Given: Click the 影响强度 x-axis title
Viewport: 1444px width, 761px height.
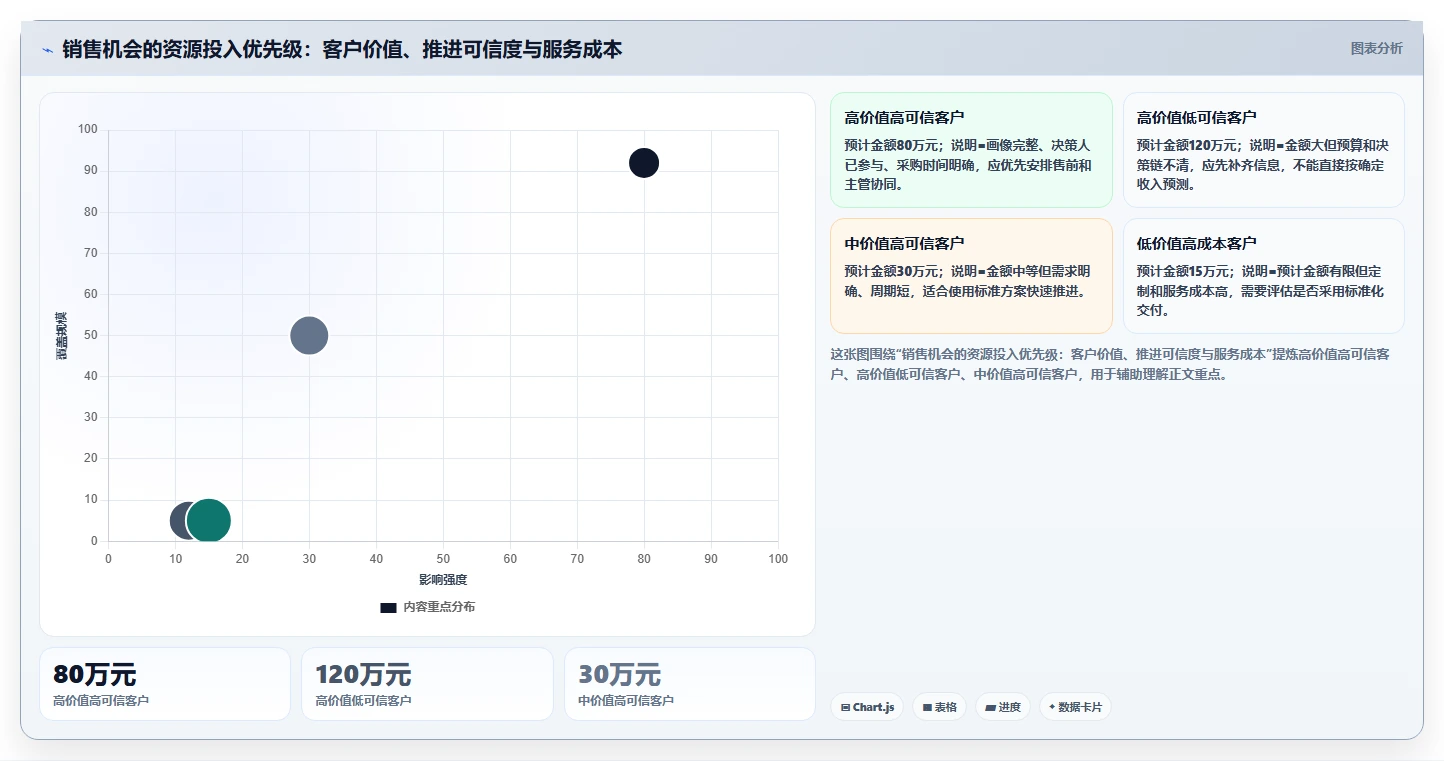Looking at the screenshot, I should coord(443,580).
